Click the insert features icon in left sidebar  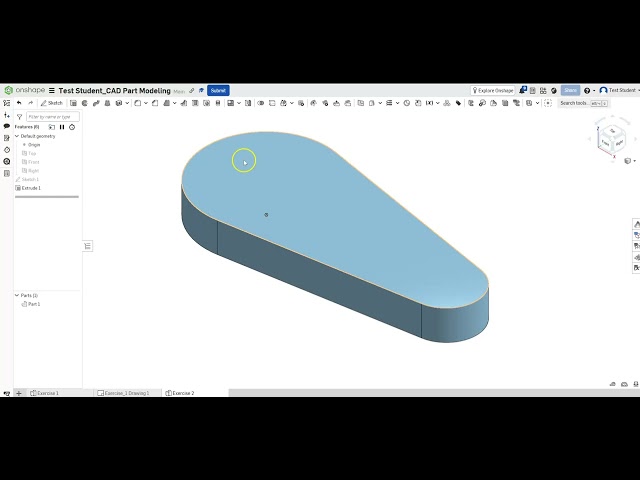click(x=7, y=115)
